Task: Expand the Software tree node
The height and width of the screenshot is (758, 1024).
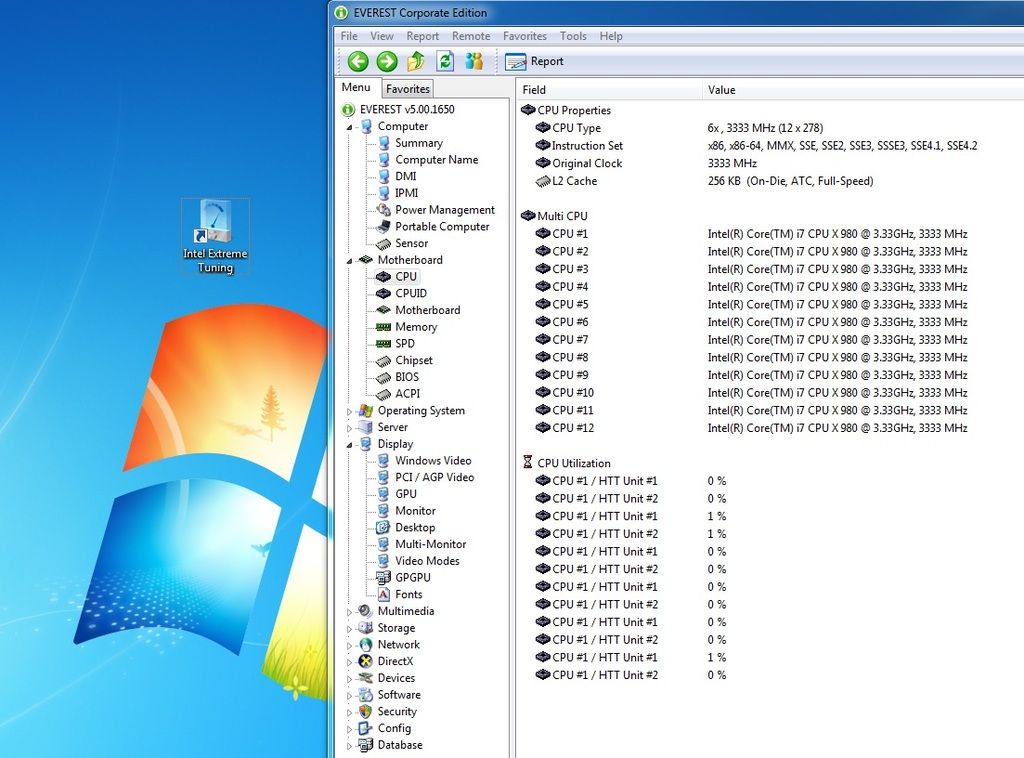Action: point(349,696)
